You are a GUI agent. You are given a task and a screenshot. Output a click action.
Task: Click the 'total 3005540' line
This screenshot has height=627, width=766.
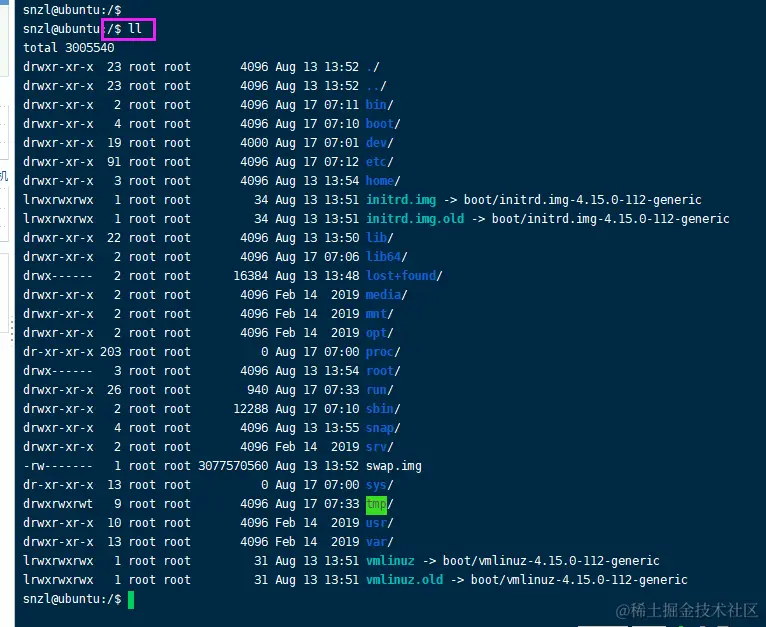pos(69,48)
